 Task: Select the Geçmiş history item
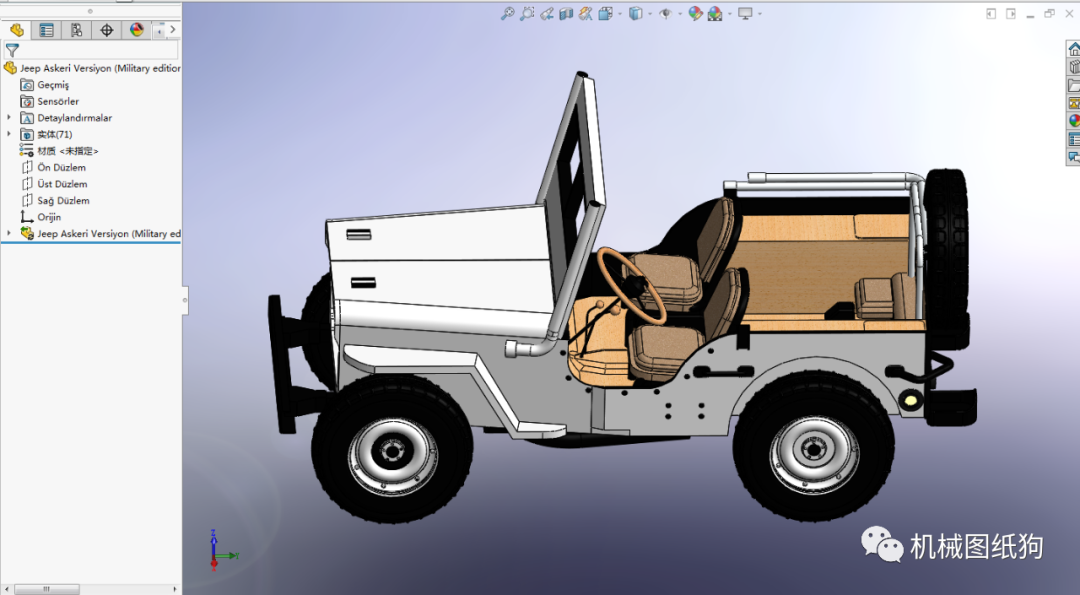45,85
